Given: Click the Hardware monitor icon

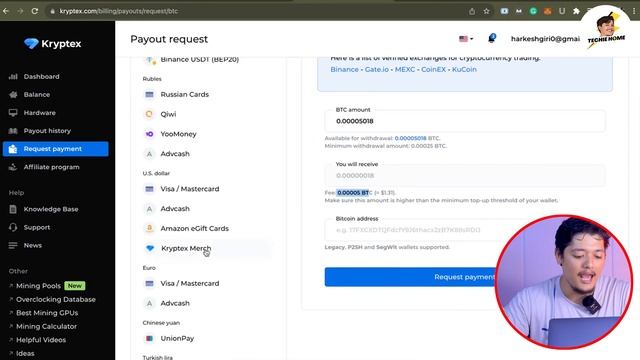Looking at the screenshot, I should pos(13,113).
